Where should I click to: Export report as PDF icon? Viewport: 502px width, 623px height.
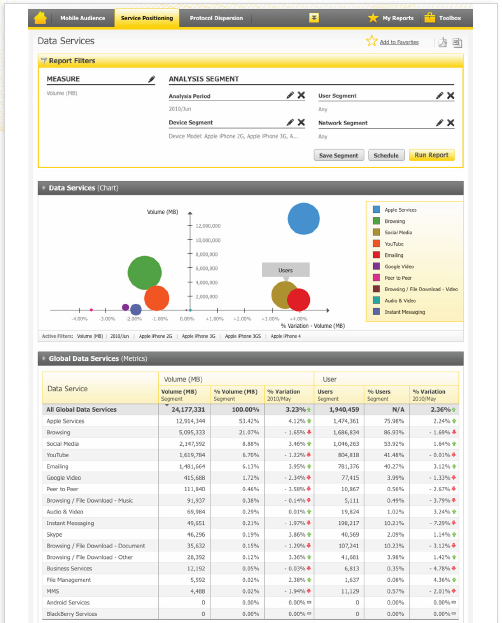(442, 42)
